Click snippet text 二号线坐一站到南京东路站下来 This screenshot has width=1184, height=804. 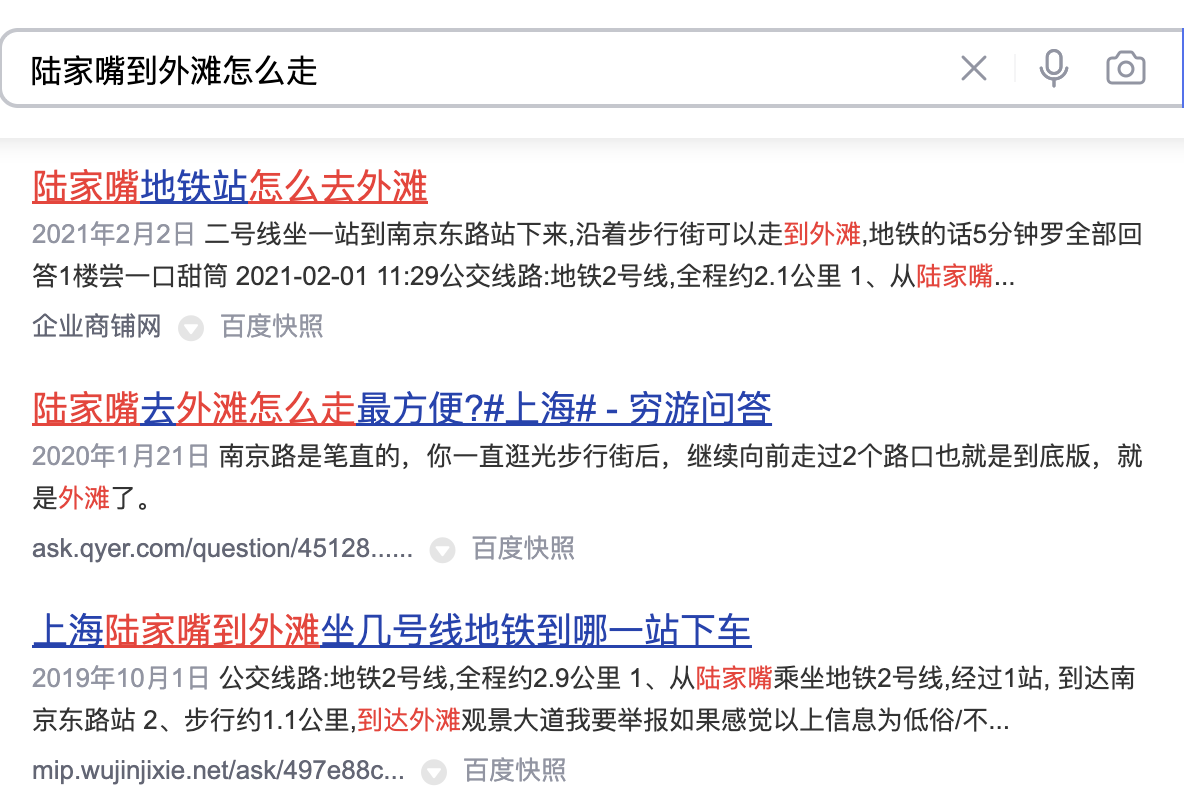tap(386, 235)
